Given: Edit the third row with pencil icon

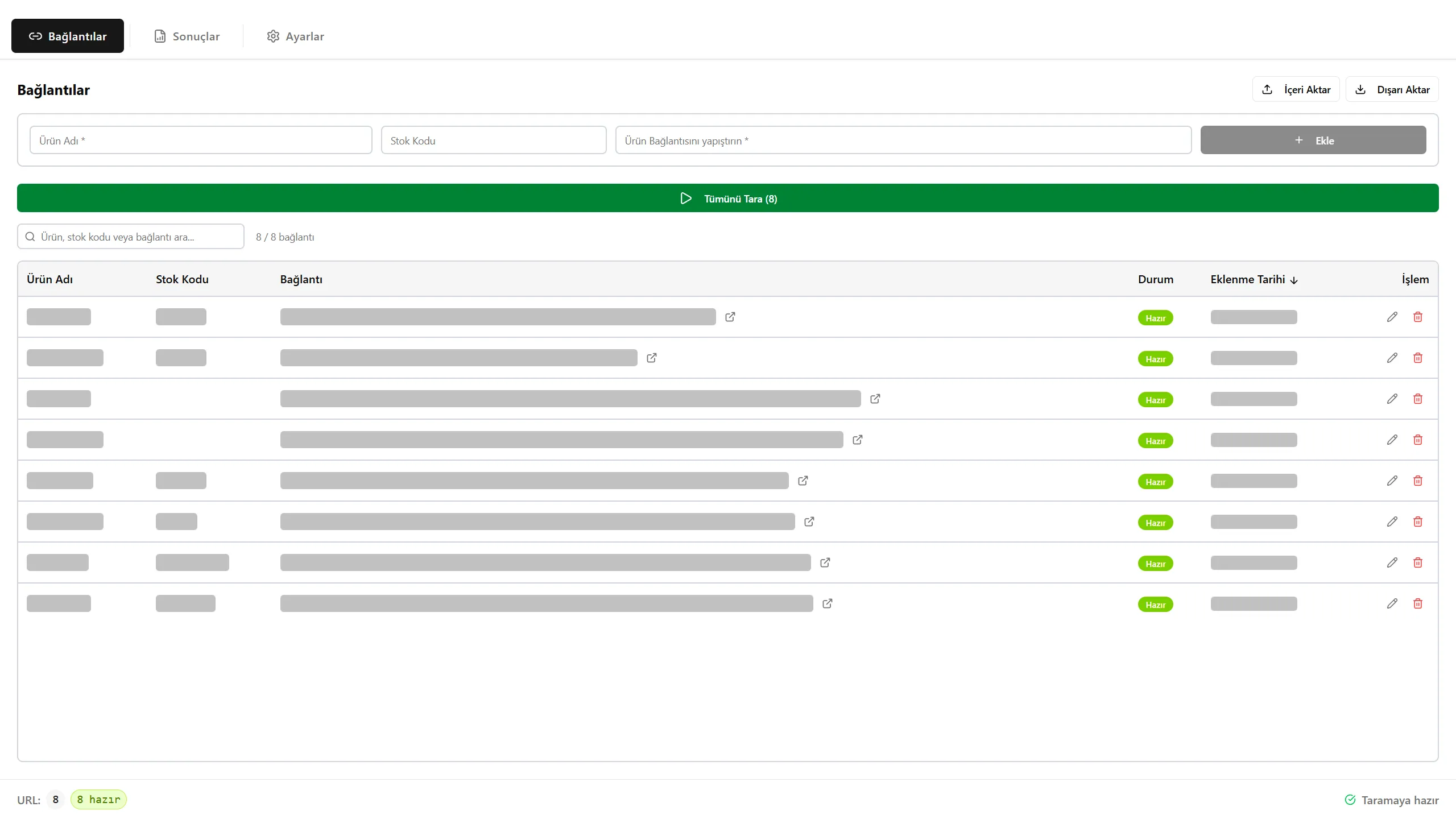Looking at the screenshot, I should [x=1392, y=399].
